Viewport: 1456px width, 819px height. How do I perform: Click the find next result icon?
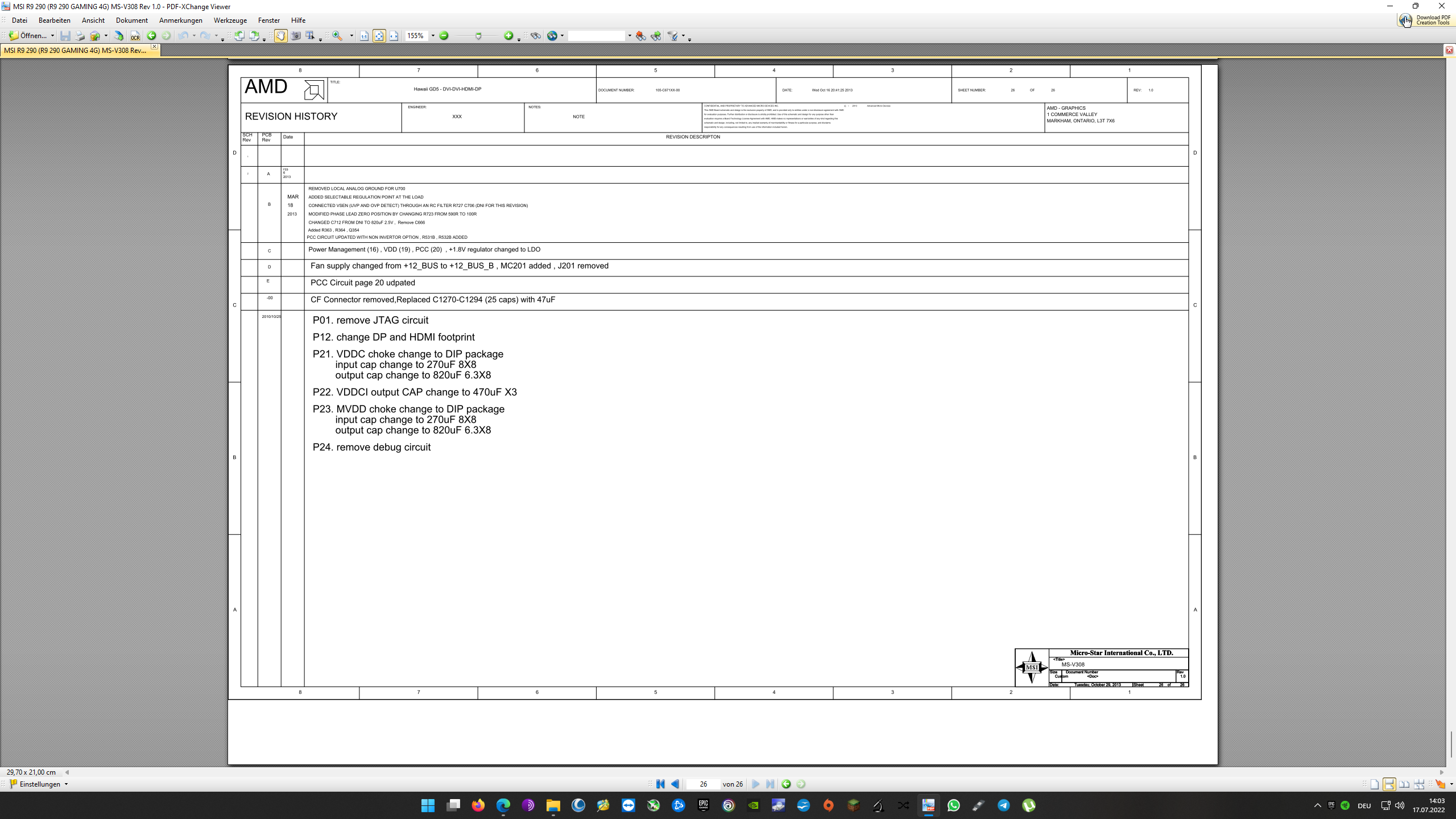pos(656,36)
